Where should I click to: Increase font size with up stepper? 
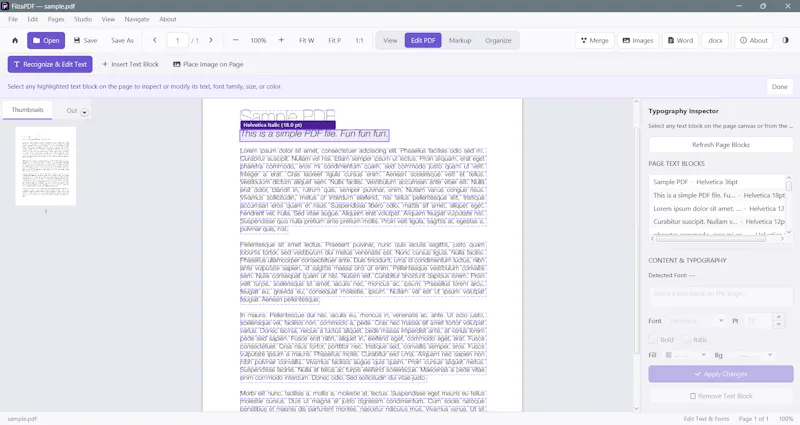click(779, 317)
